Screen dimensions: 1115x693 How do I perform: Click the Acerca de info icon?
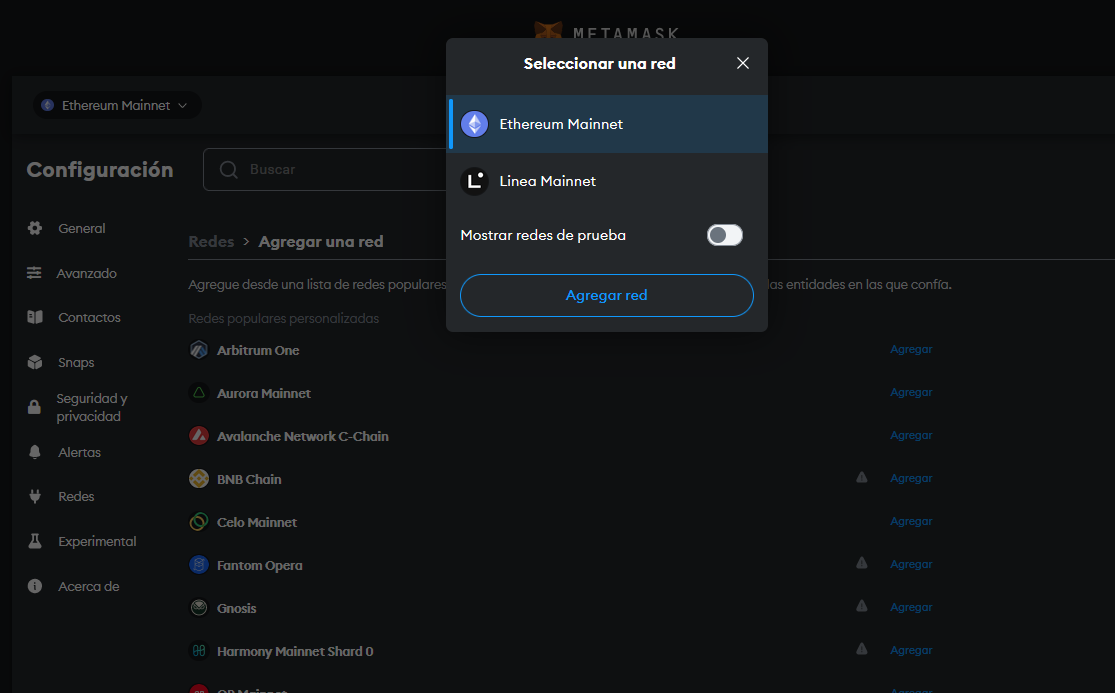[x=35, y=586]
